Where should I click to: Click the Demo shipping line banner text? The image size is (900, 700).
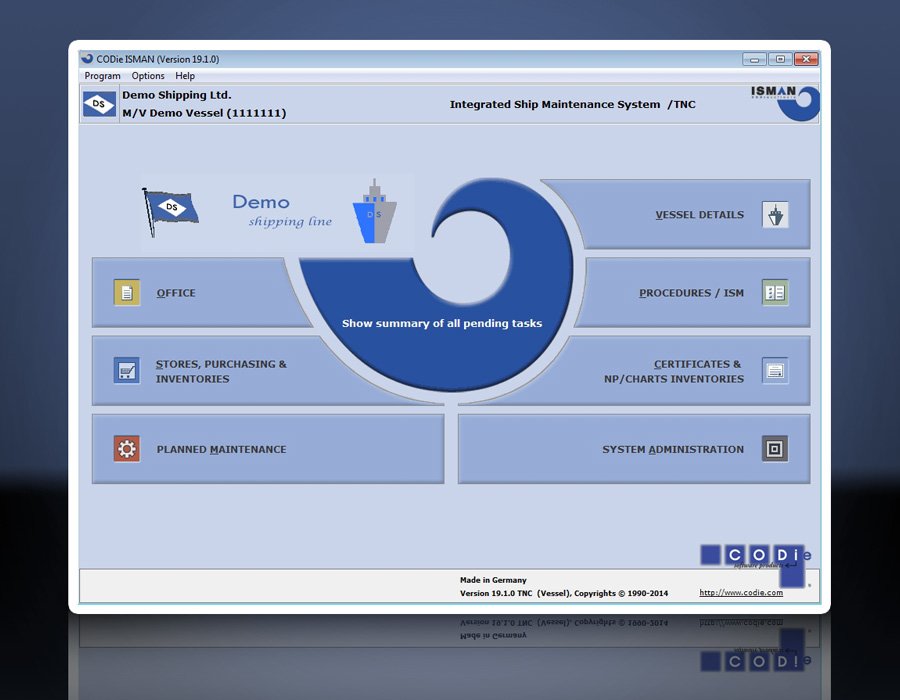(282, 211)
